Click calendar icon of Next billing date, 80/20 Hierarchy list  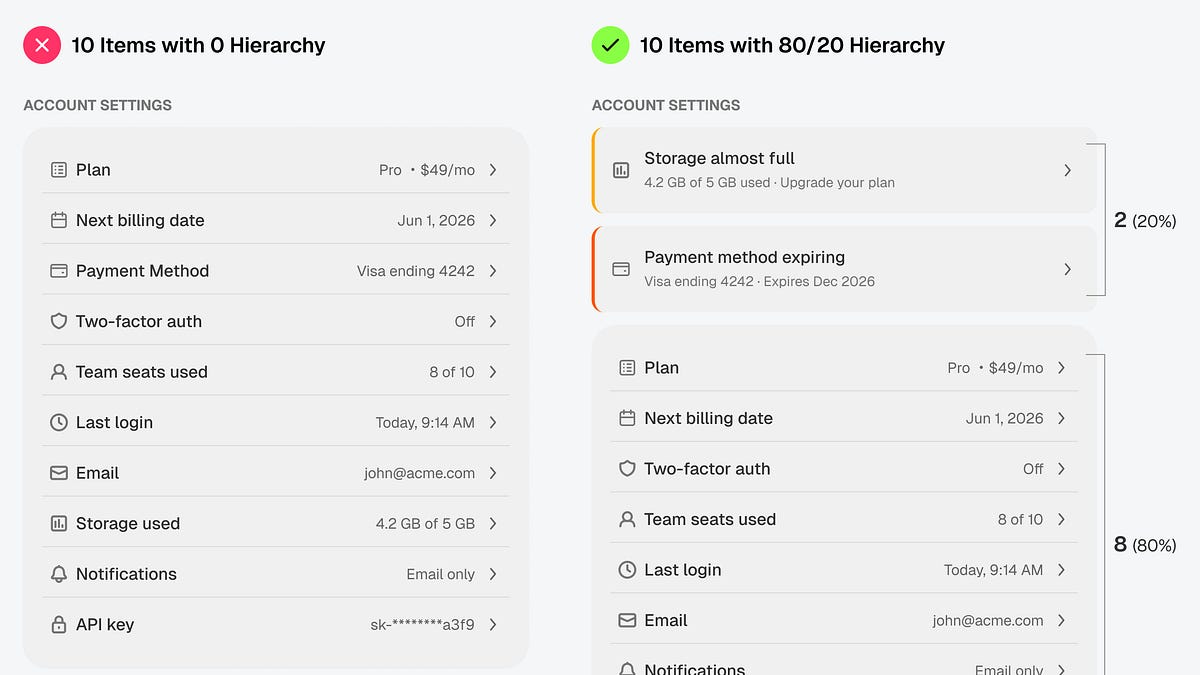627,418
